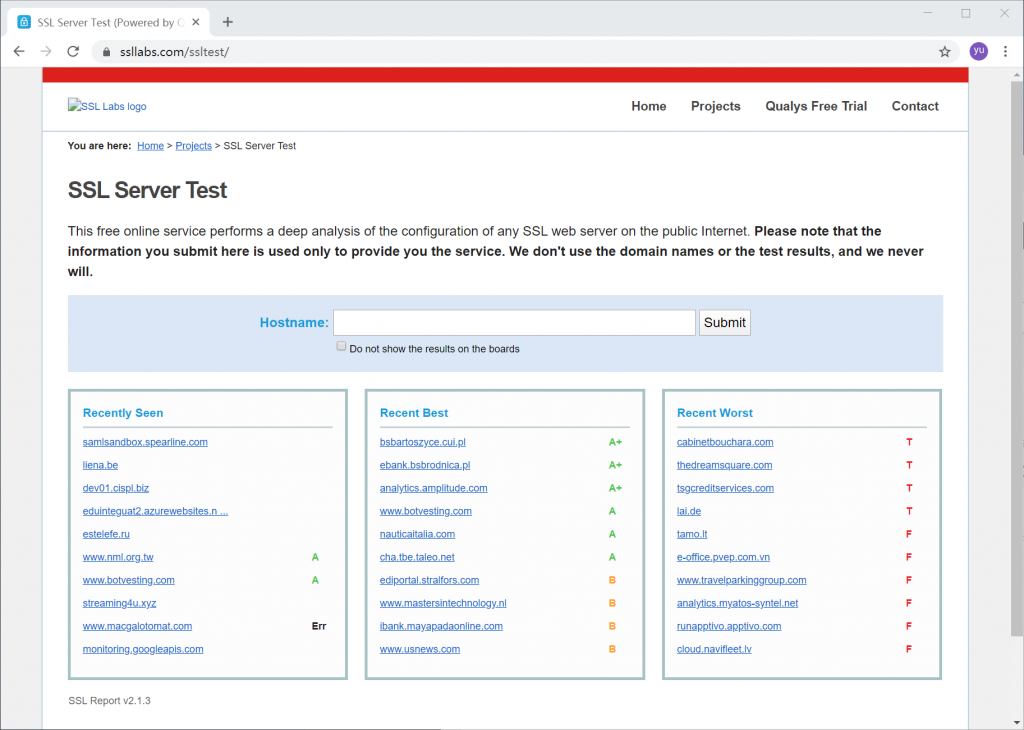Open the Projects menu item
Image resolution: width=1024 pixels, height=730 pixels.
[715, 106]
